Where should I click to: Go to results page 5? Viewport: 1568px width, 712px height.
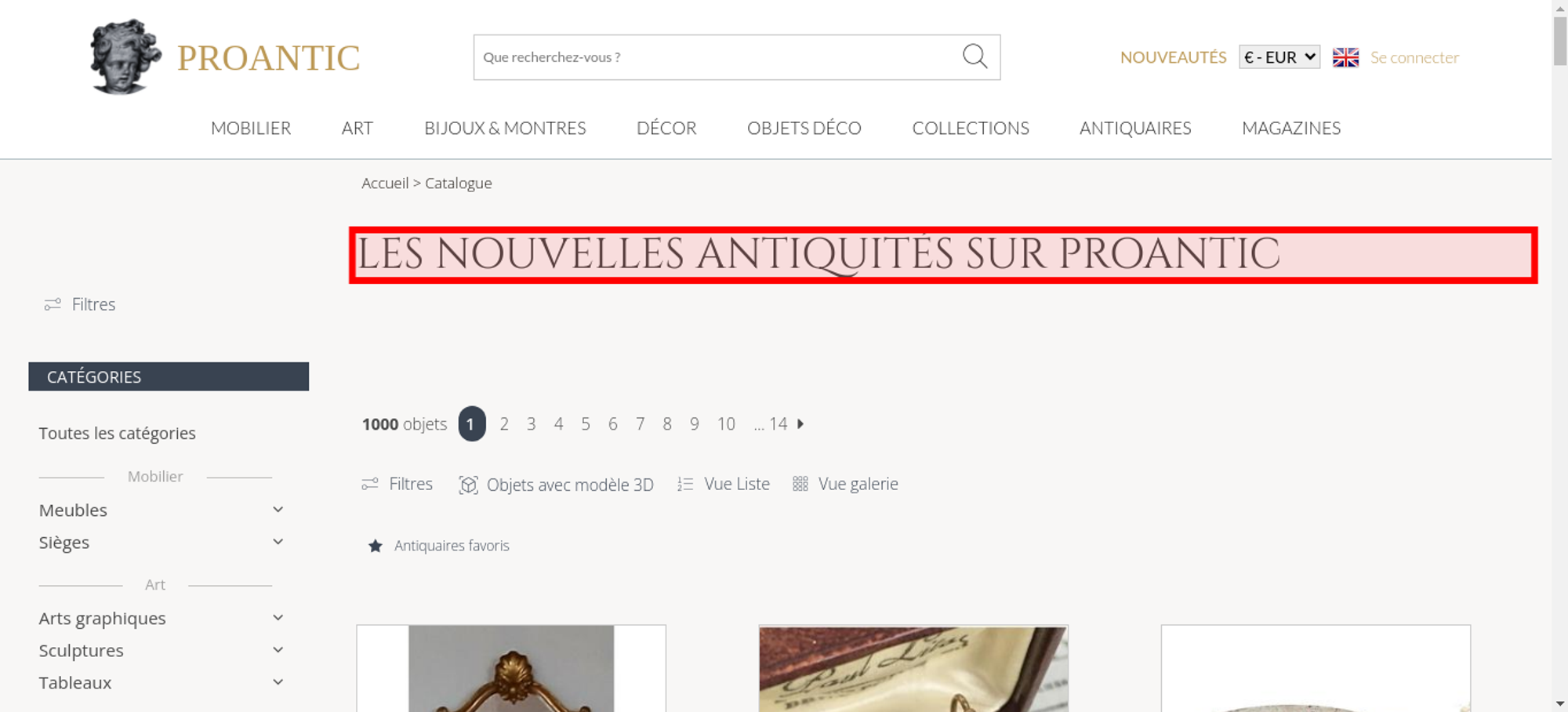click(586, 423)
